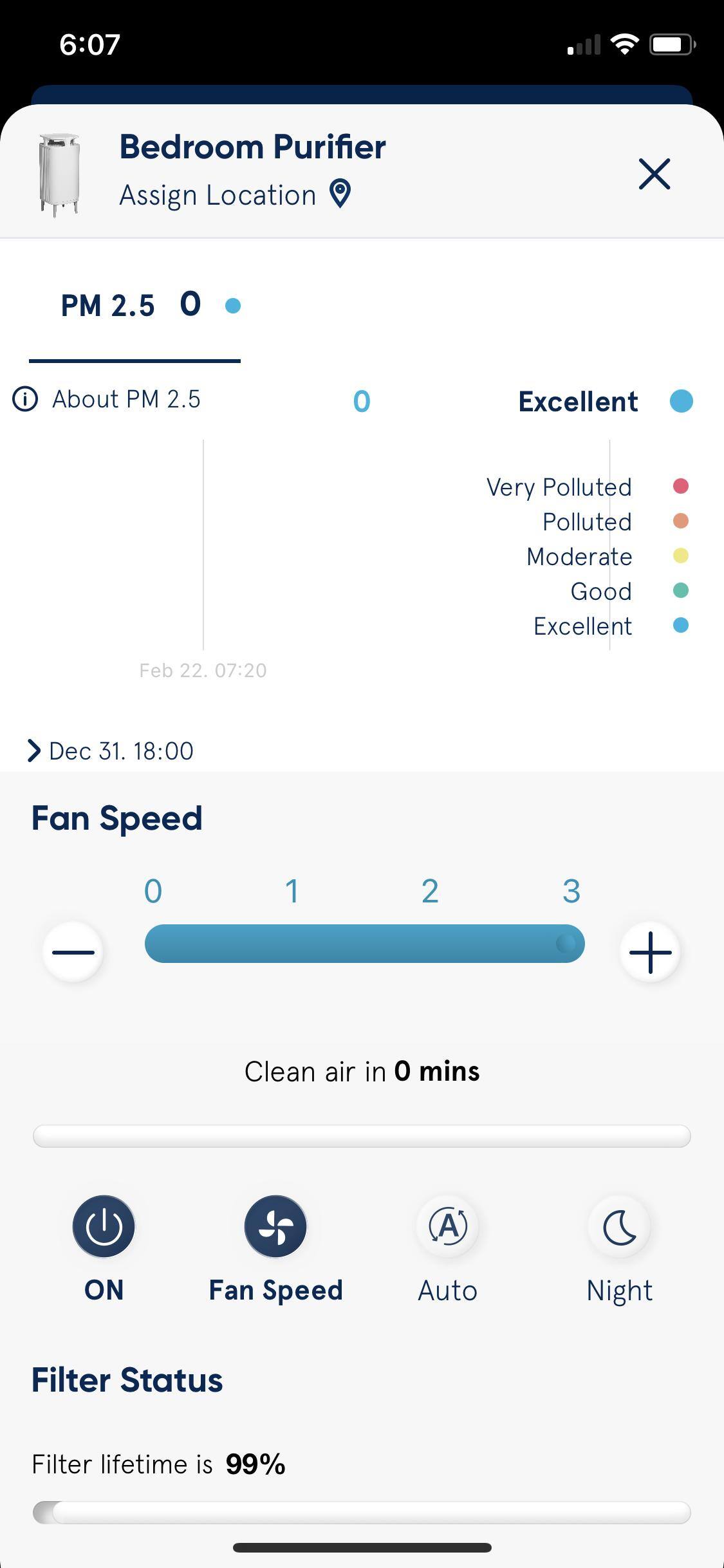Toggle the purifier power ON button
Viewport: 724px width, 1568px height.
[104, 1226]
